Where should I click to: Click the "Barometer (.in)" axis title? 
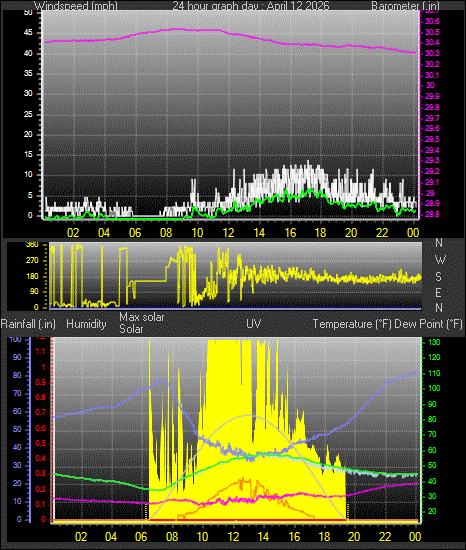pos(405,6)
